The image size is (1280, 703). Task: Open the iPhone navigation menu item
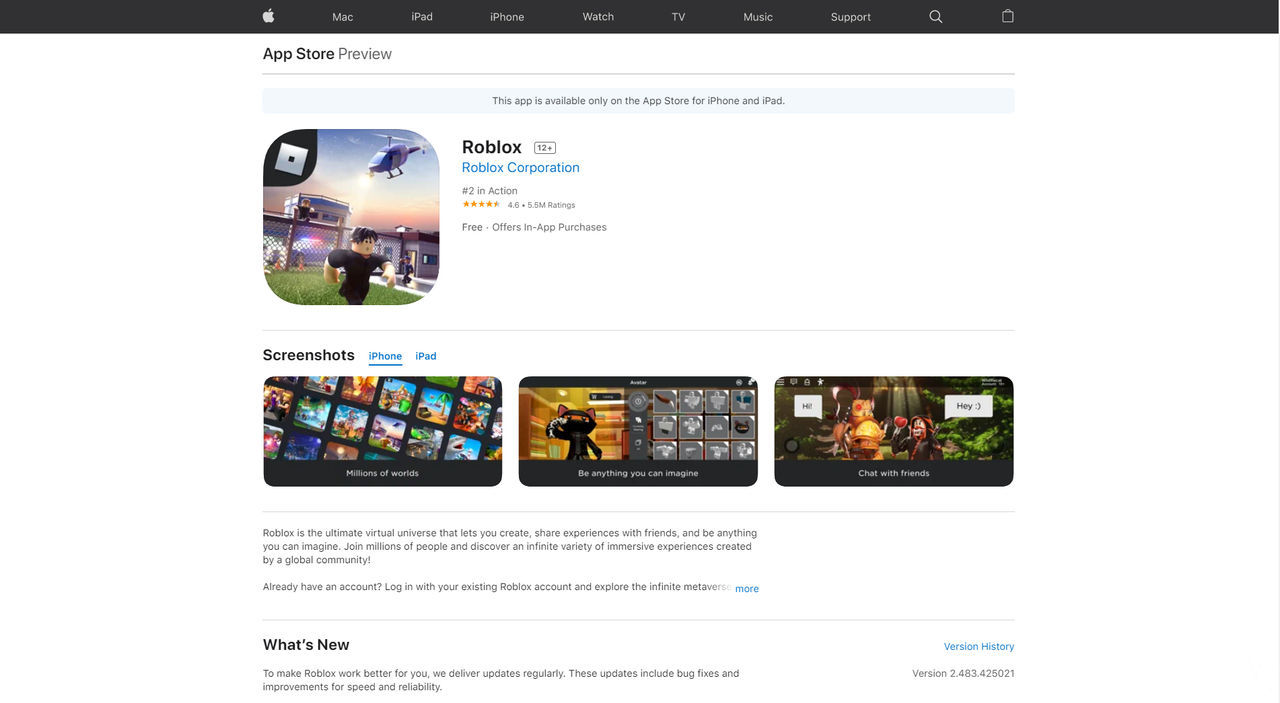click(507, 17)
